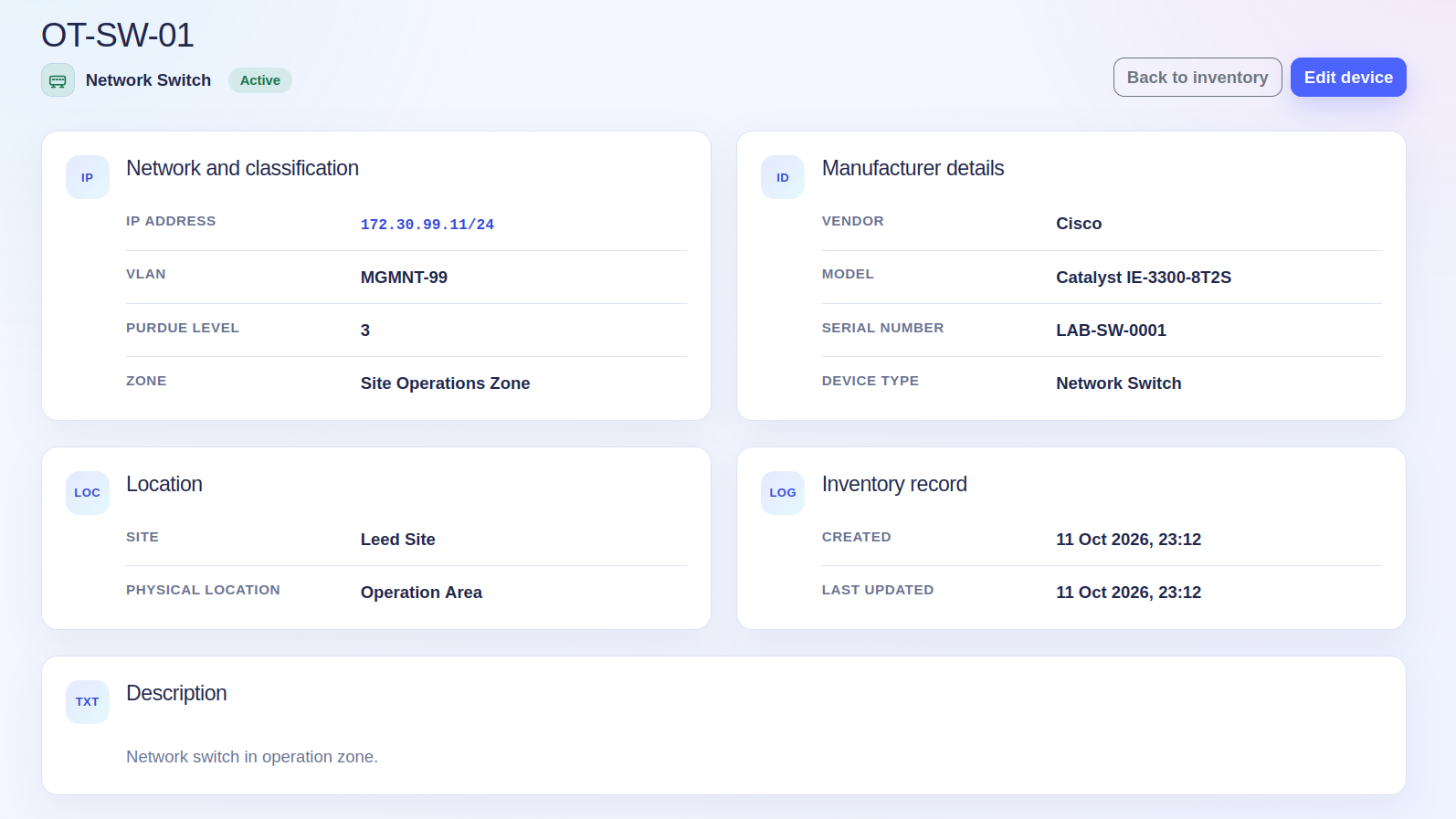Click the LOG badge icon
The height and width of the screenshot is (819, 1456).
(x=783, y=493)
